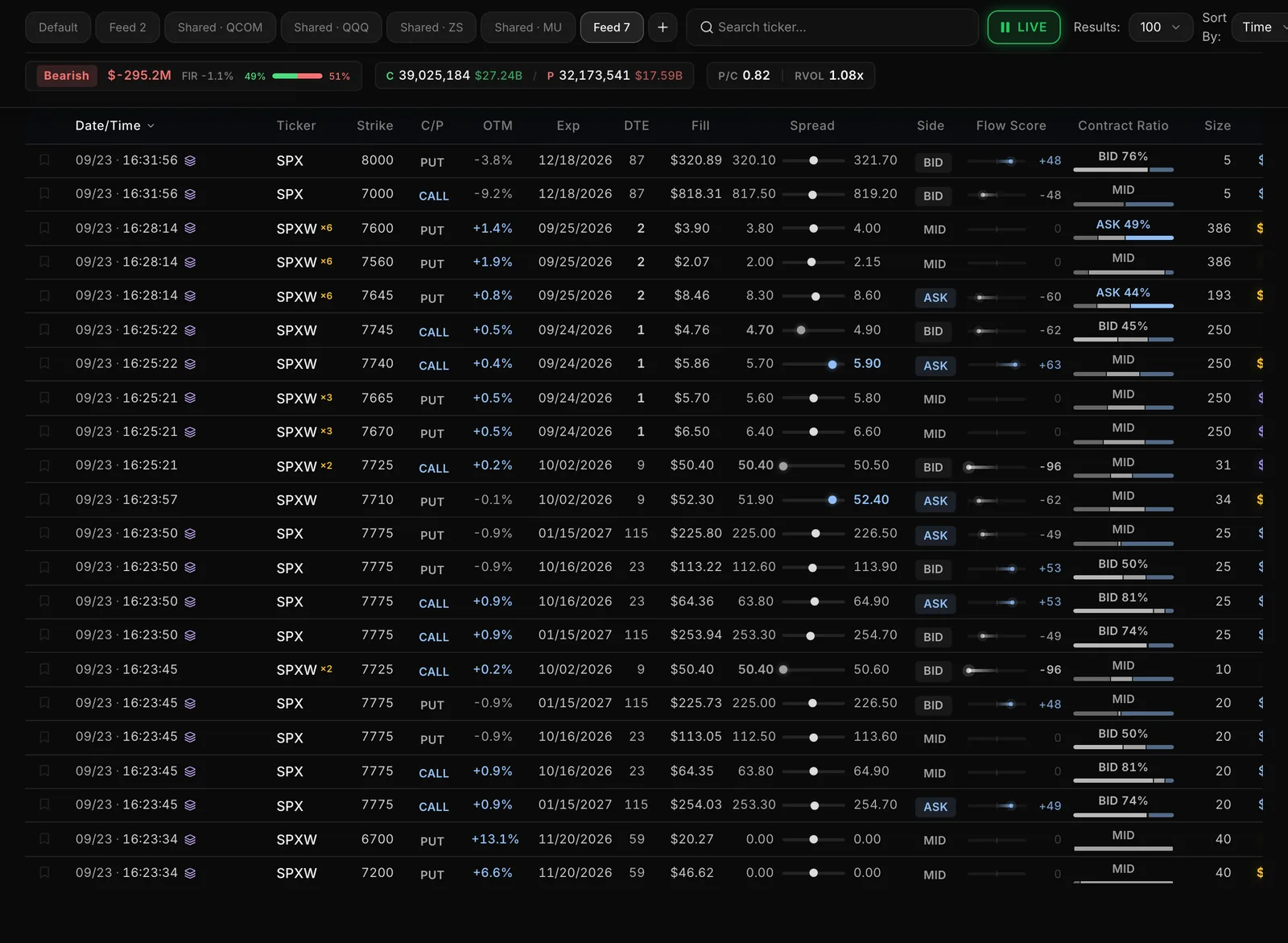The width and height of the screenshot is (1288, 943).
Task: Switch to the Feed 2 tab
Action: coord(128,27)
